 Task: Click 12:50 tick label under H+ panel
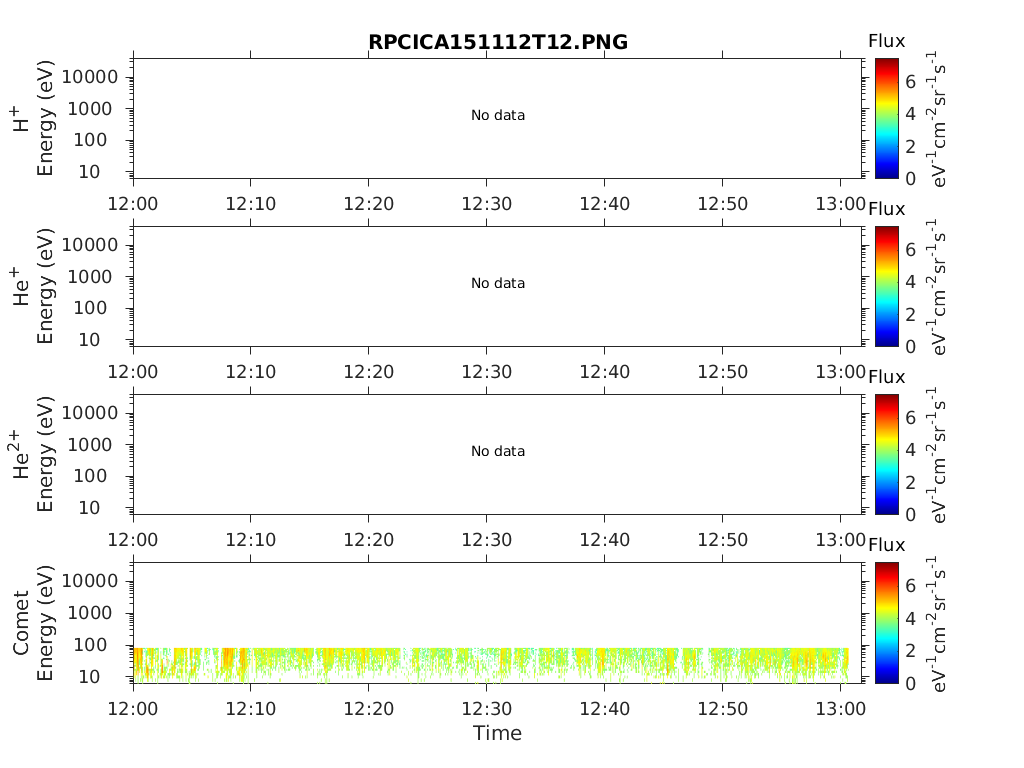click(722, 204)
